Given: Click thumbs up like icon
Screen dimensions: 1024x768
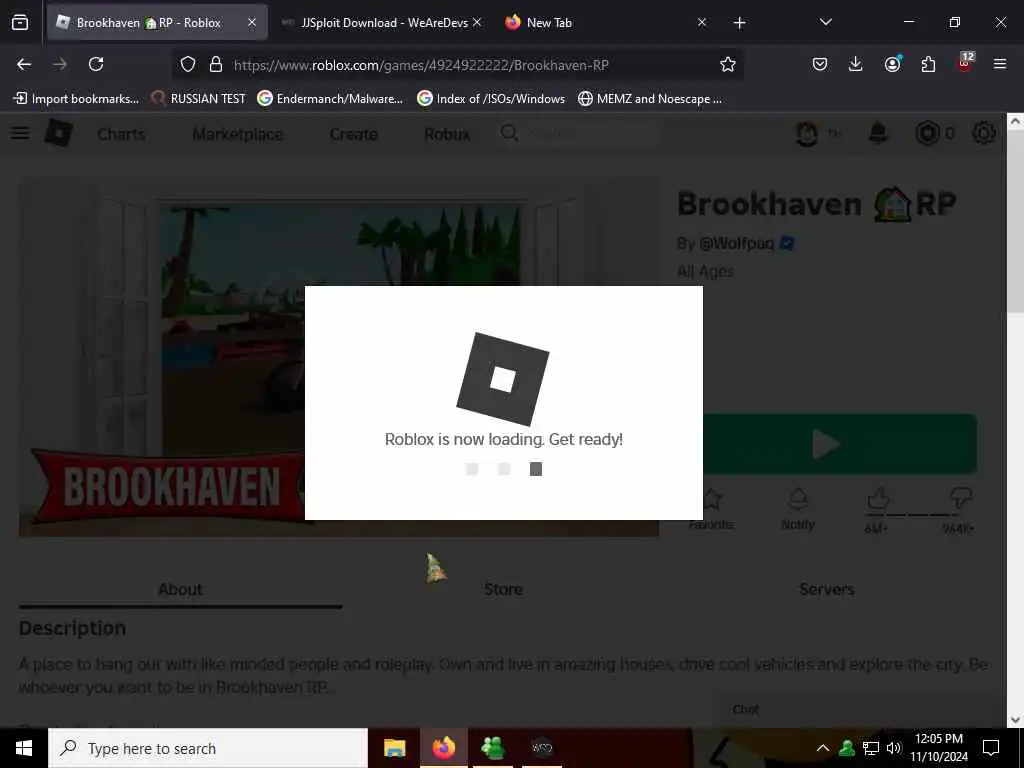Looking at the screenshot, I should (878, 500).
